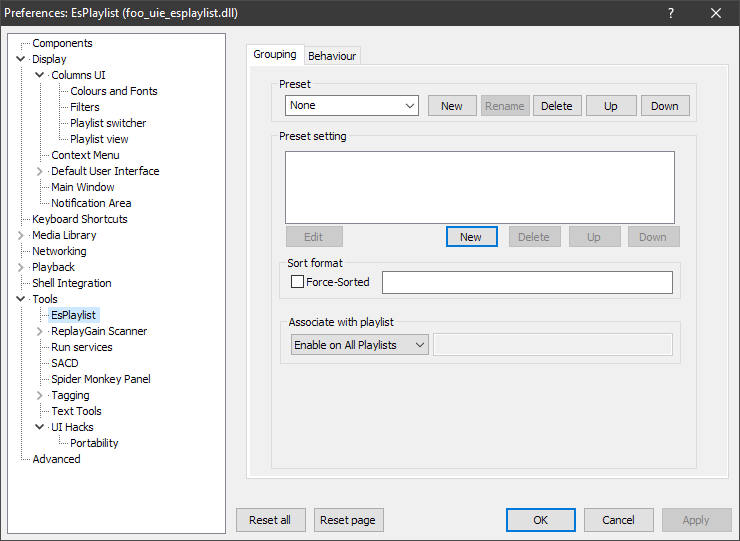740x541 pixels.
Task: Click New button in Preset group
Action: [452, 106]
